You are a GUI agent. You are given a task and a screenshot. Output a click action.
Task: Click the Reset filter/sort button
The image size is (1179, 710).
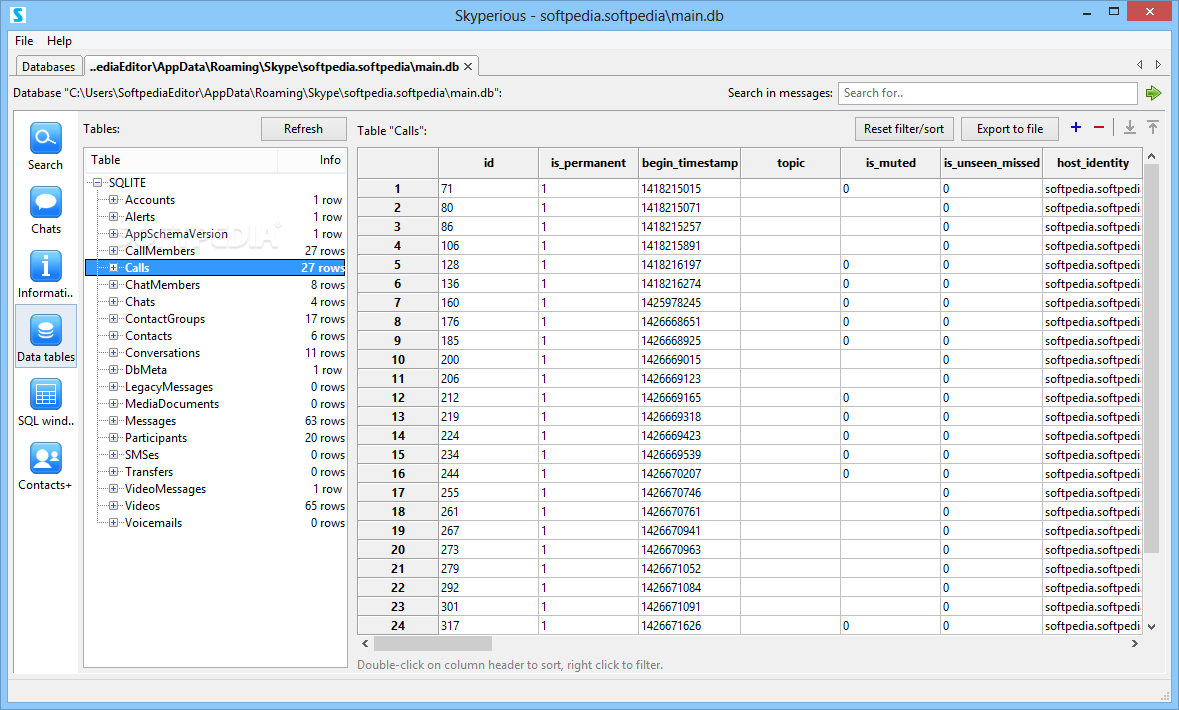904,129
